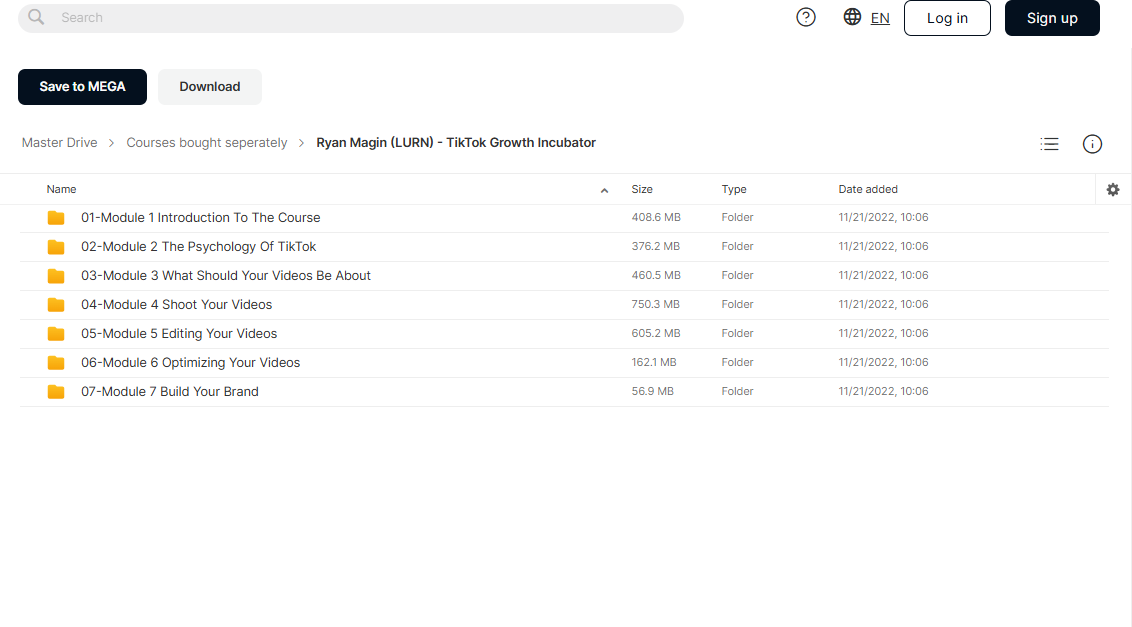Click the 750.3 MB size cell
1132x627 pixels.
tap(656, 304)
